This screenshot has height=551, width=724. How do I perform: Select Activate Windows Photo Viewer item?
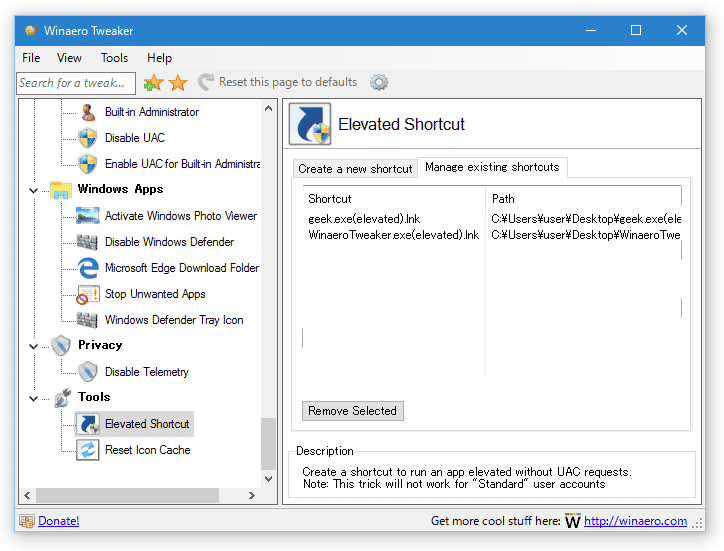pos(181,216)
